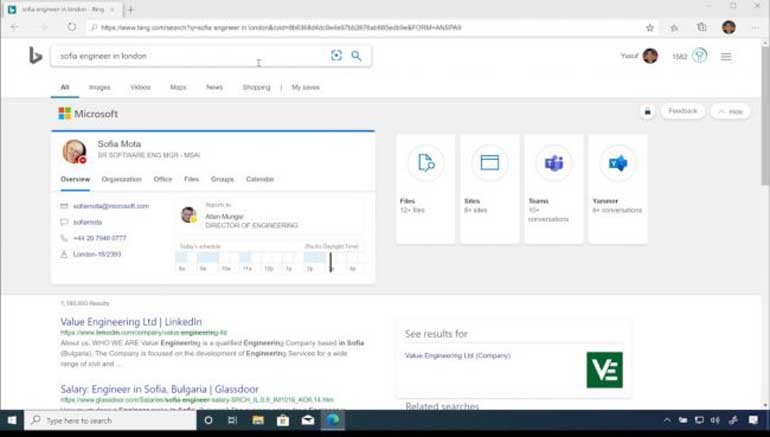Open the Groups profile tab
770x437 pixels.
click(x=222, y=179)
